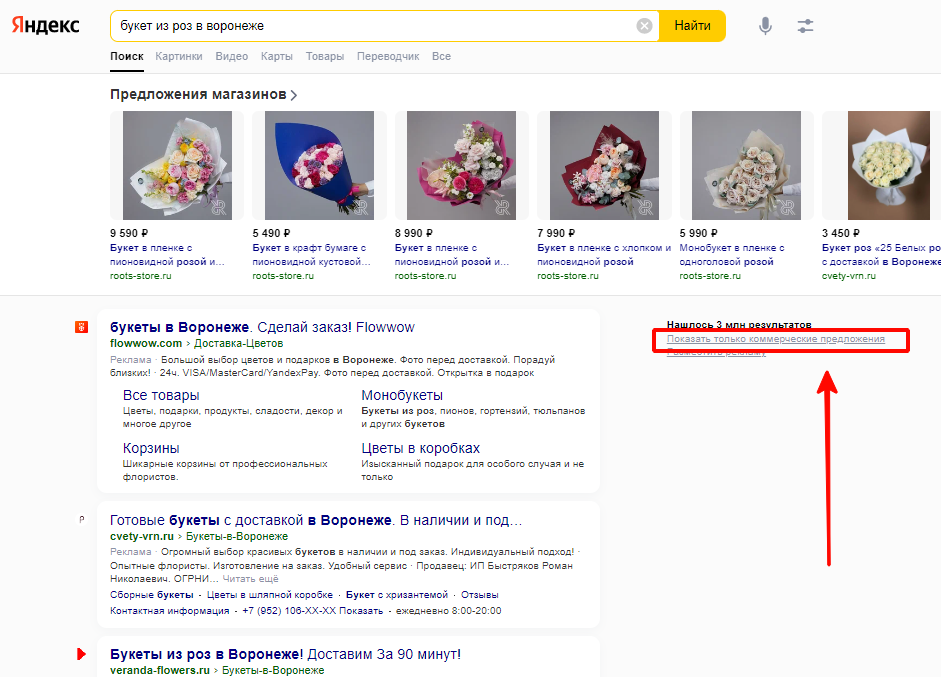The width and height of the screenshot is (941, 677).
Task: Open the Все товары sitelink
Action: pos(161,396)
